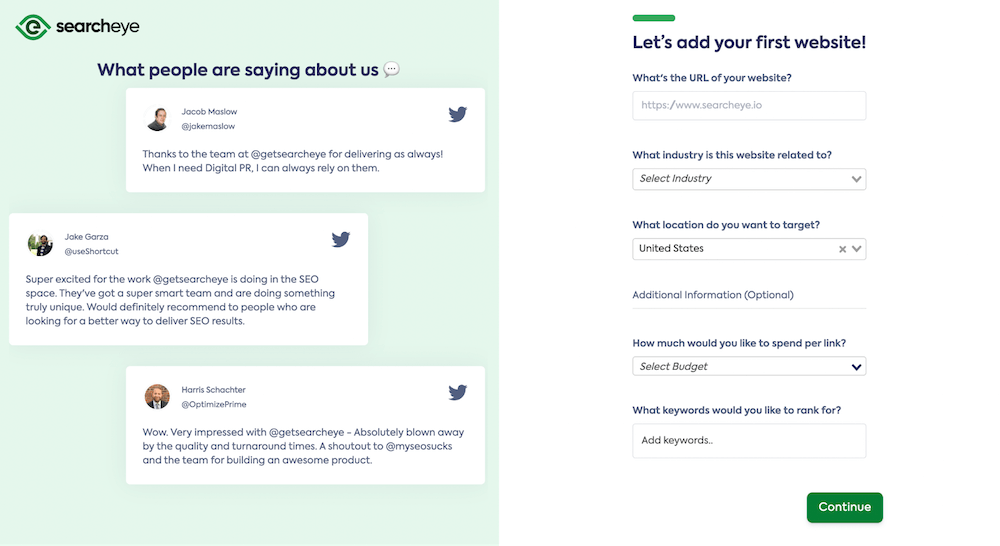
Task: Click the @useShortcut Twitter handle
Action: pos(91,252)
